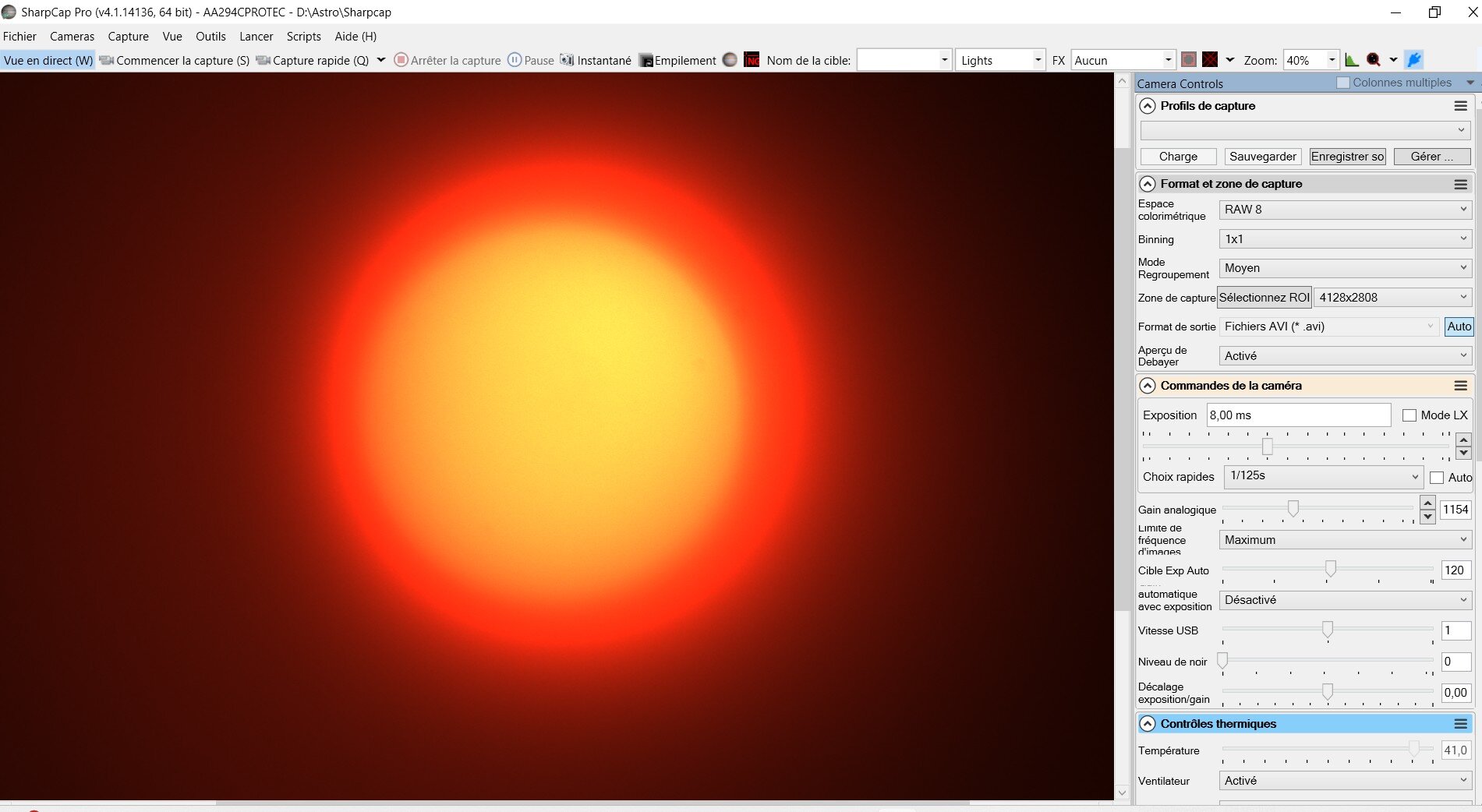
Task: Click the Sauvegarder button
Action: (x=1262, y=157)
